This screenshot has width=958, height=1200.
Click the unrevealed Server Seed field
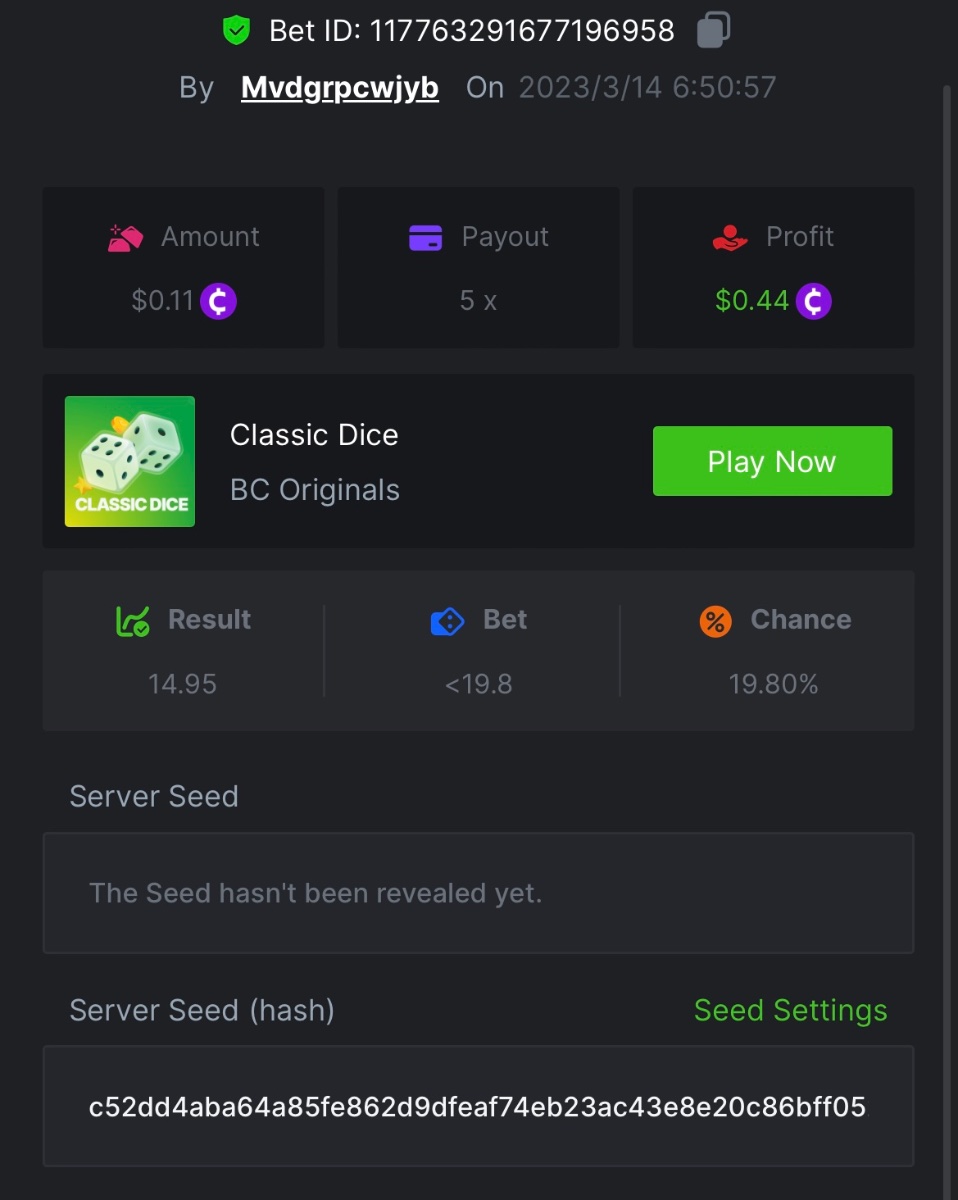click(478, 893)
